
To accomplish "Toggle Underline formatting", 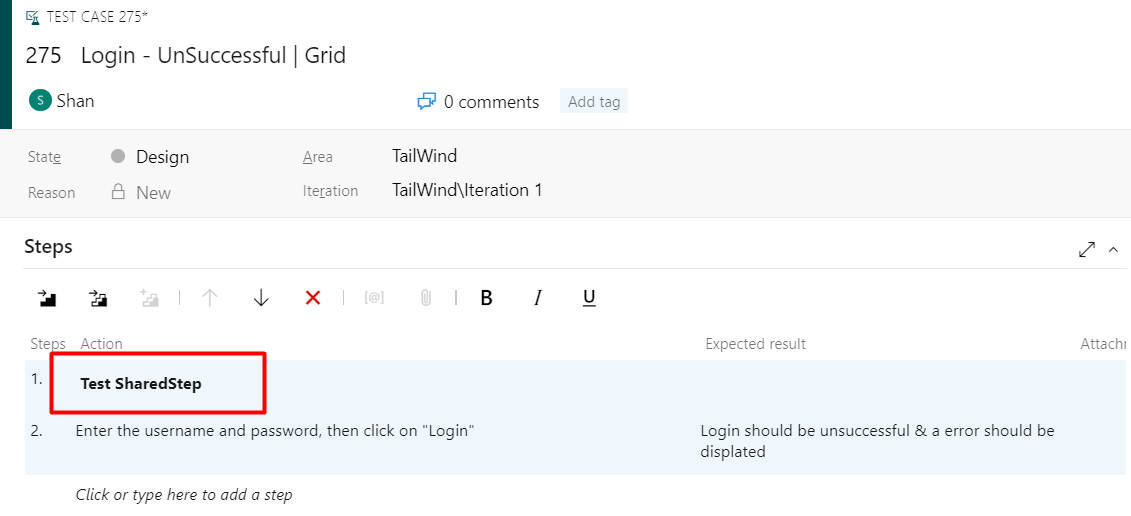I will click(x=589, y=297).
